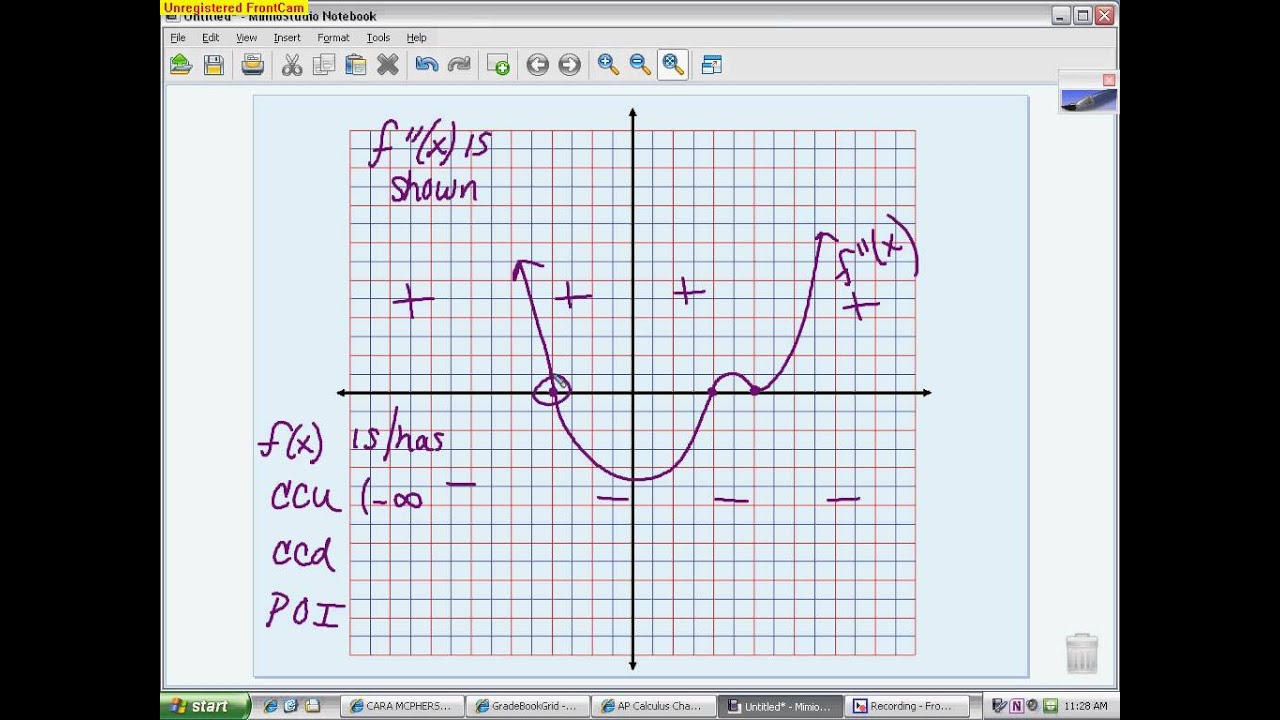Click the Copy toolbar icon
The width and height of the screenshot is (1280, 720).
point(323,65)
